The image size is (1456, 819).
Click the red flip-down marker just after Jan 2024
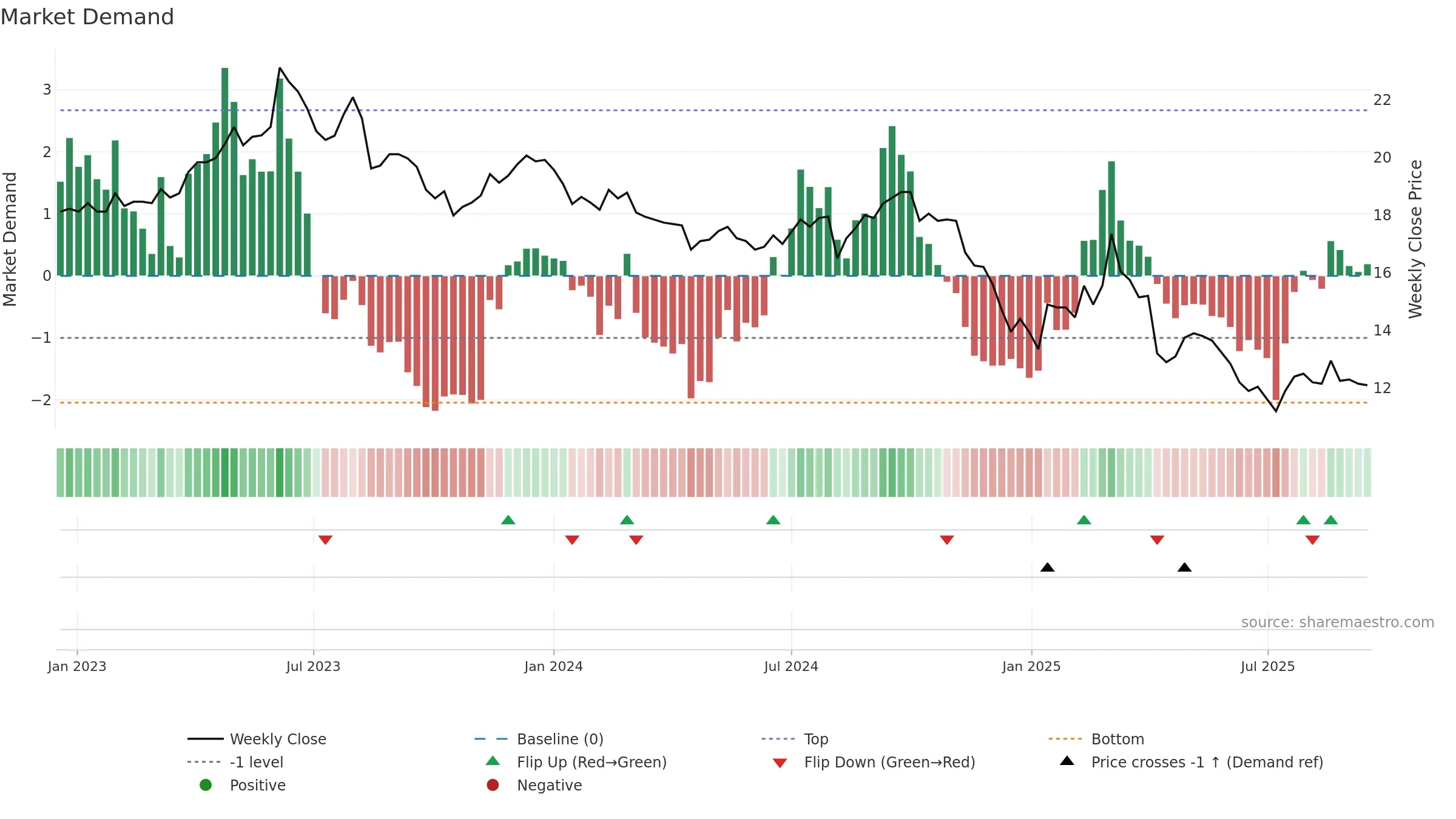[572, 540]
